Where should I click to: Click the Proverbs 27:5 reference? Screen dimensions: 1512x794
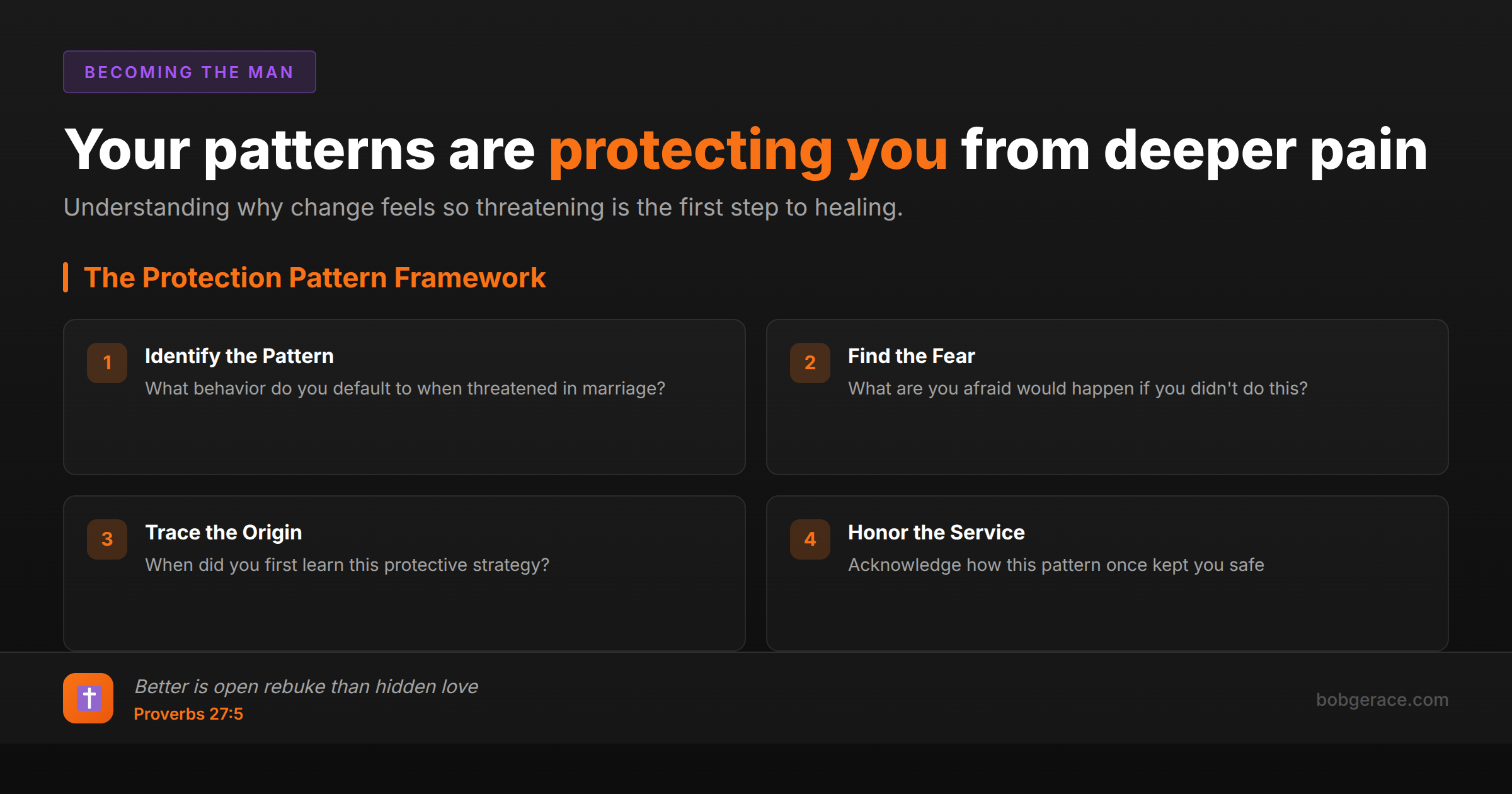[x=188, y=714]
